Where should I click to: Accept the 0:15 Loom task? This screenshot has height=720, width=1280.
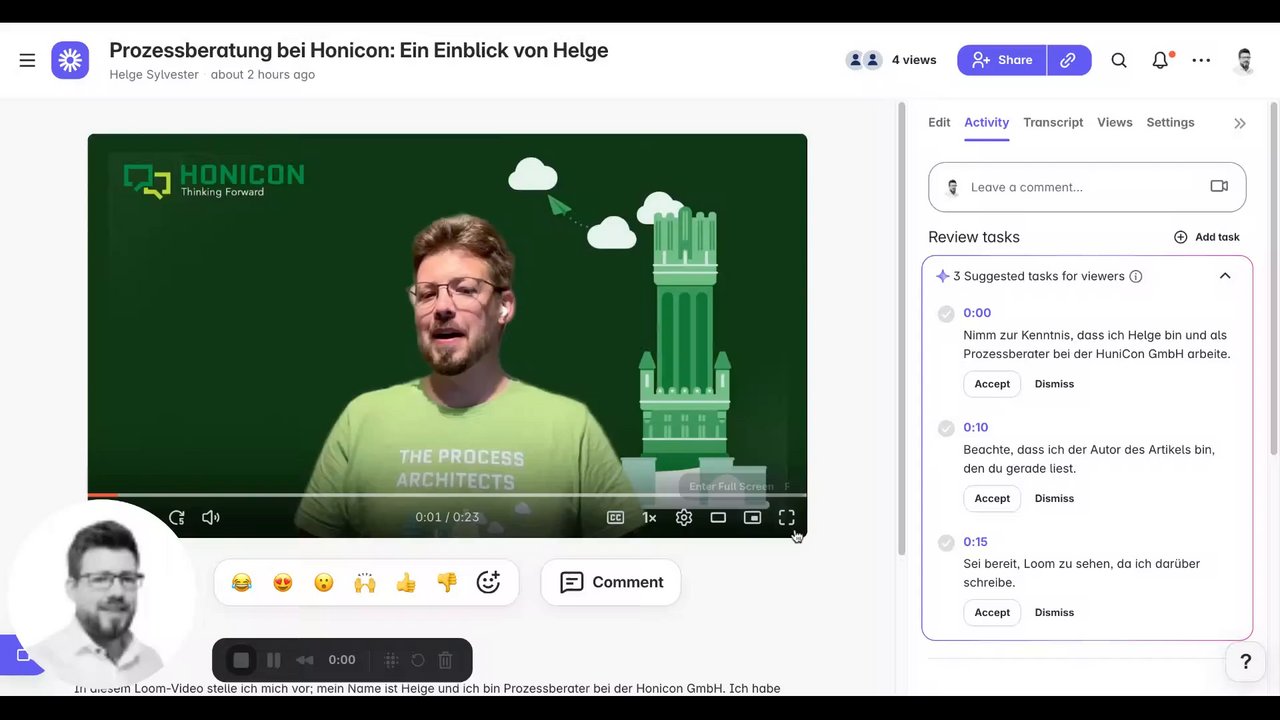(x=992, y=612)
